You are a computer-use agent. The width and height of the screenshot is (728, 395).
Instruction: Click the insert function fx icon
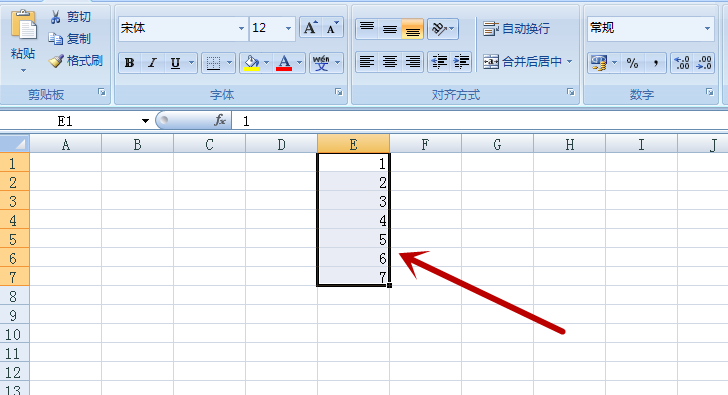pyautogui.click(x=220, y=121)
